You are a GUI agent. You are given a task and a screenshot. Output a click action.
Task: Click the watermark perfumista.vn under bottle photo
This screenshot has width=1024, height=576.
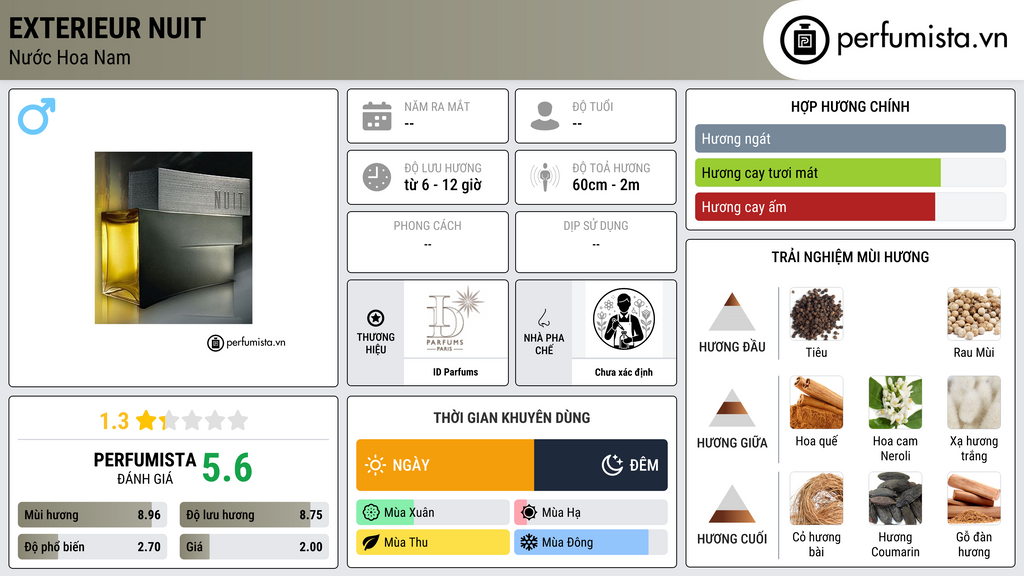[246, 342]
